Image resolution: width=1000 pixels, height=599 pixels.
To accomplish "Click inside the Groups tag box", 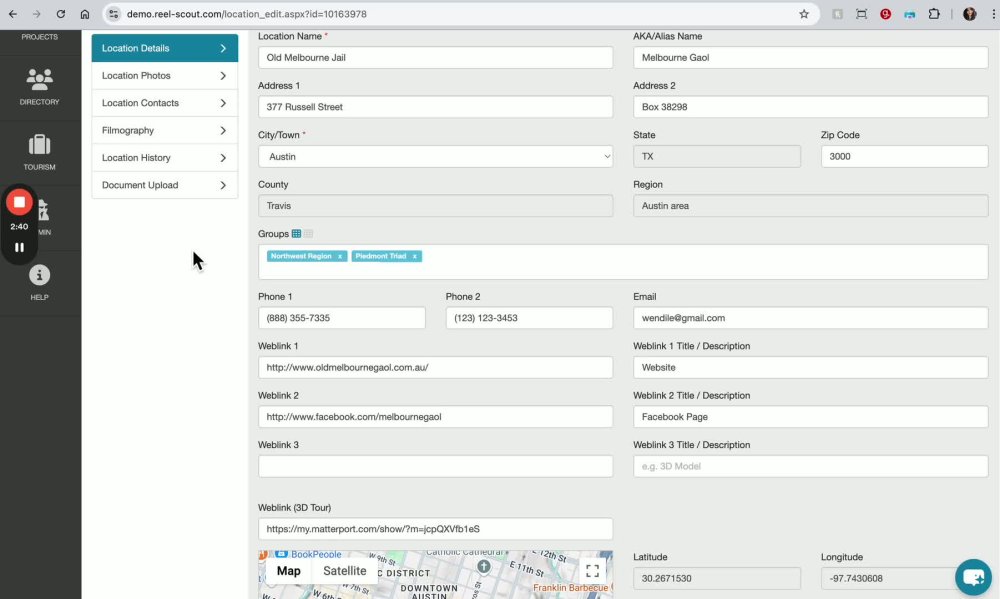I will 623,262.
